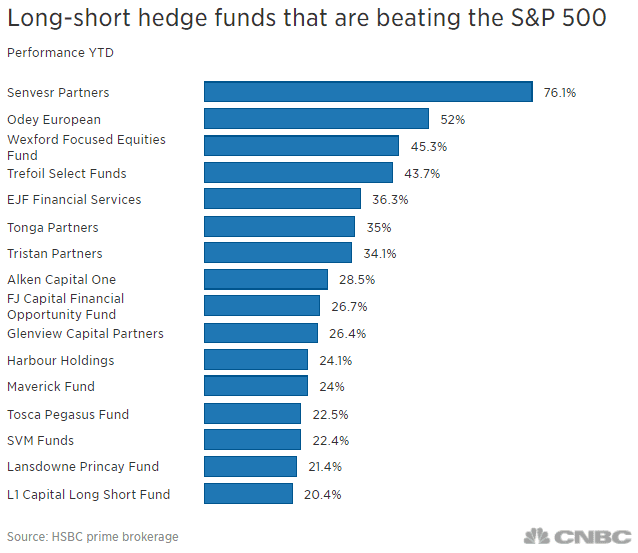Click the Tonga Partners label
638x553 pixels.
(52, 227)
